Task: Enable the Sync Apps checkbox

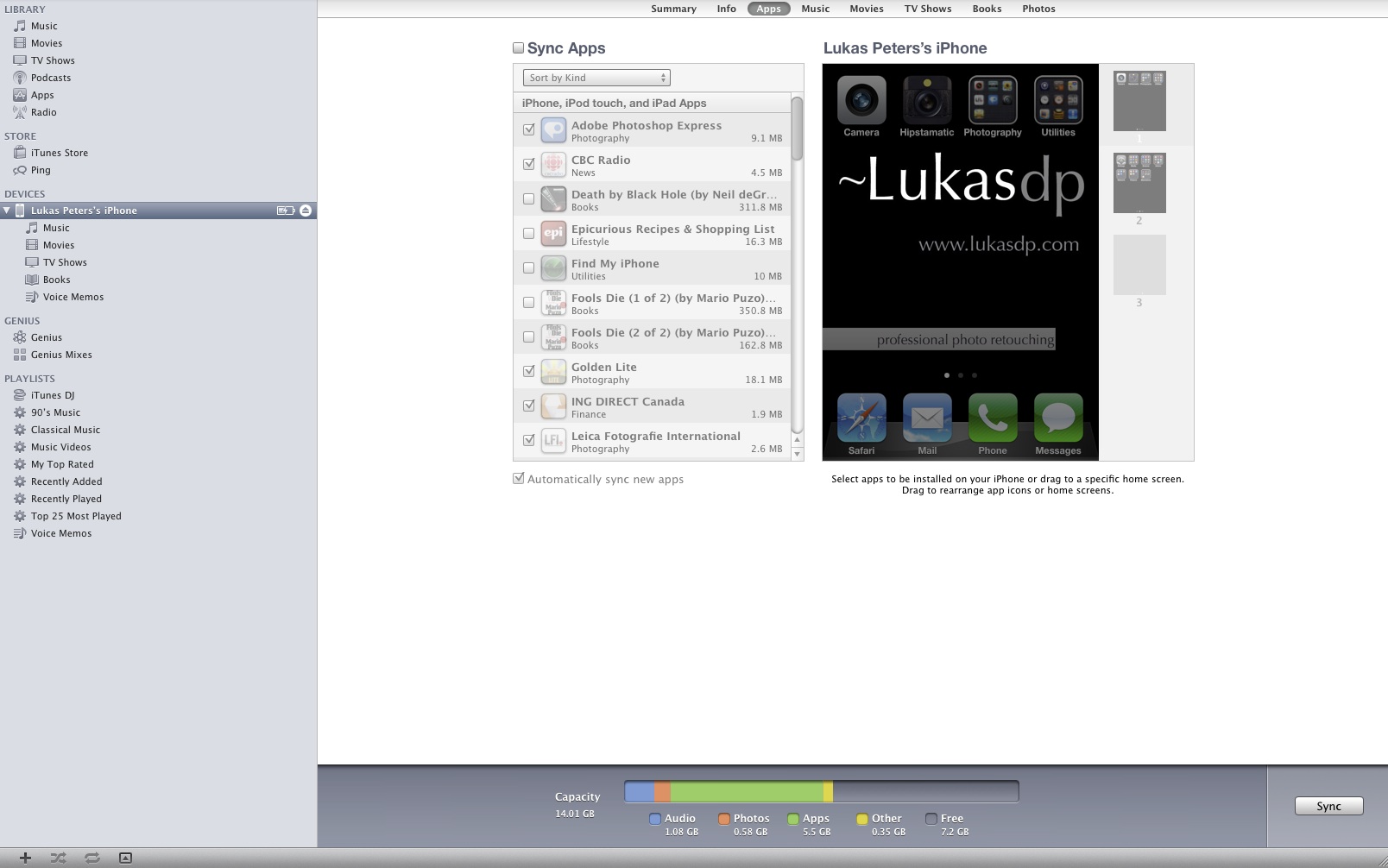Action: (x=518, y=48)
